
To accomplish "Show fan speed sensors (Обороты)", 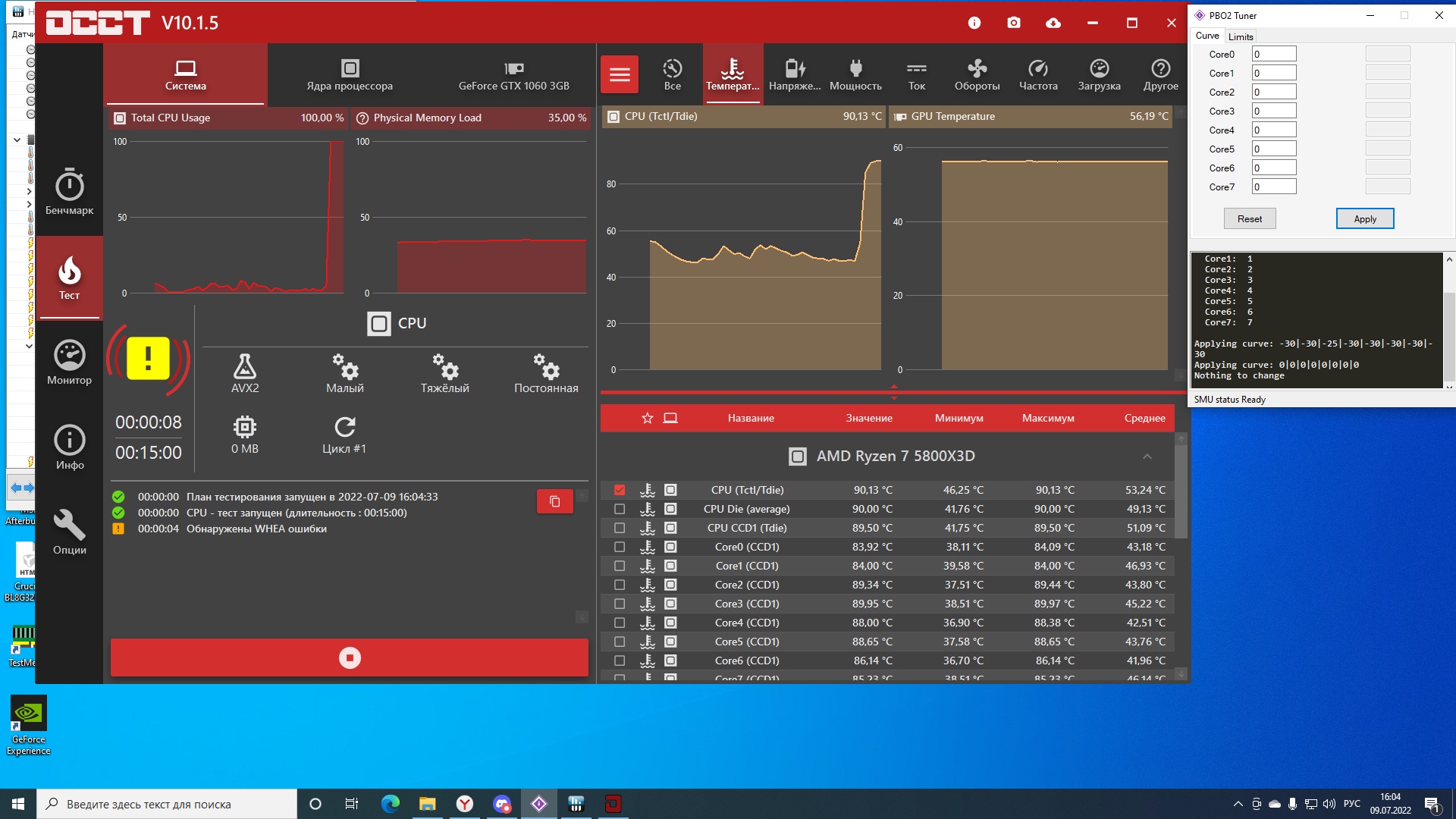I will point(977,74).
